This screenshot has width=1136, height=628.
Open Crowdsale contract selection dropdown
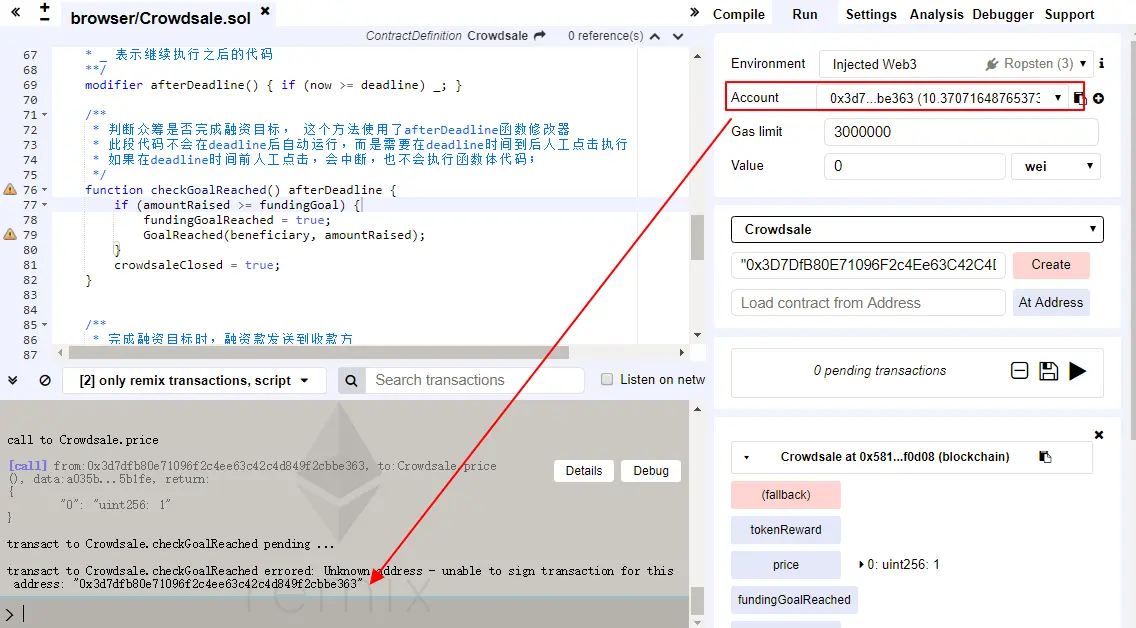[917, 230]
